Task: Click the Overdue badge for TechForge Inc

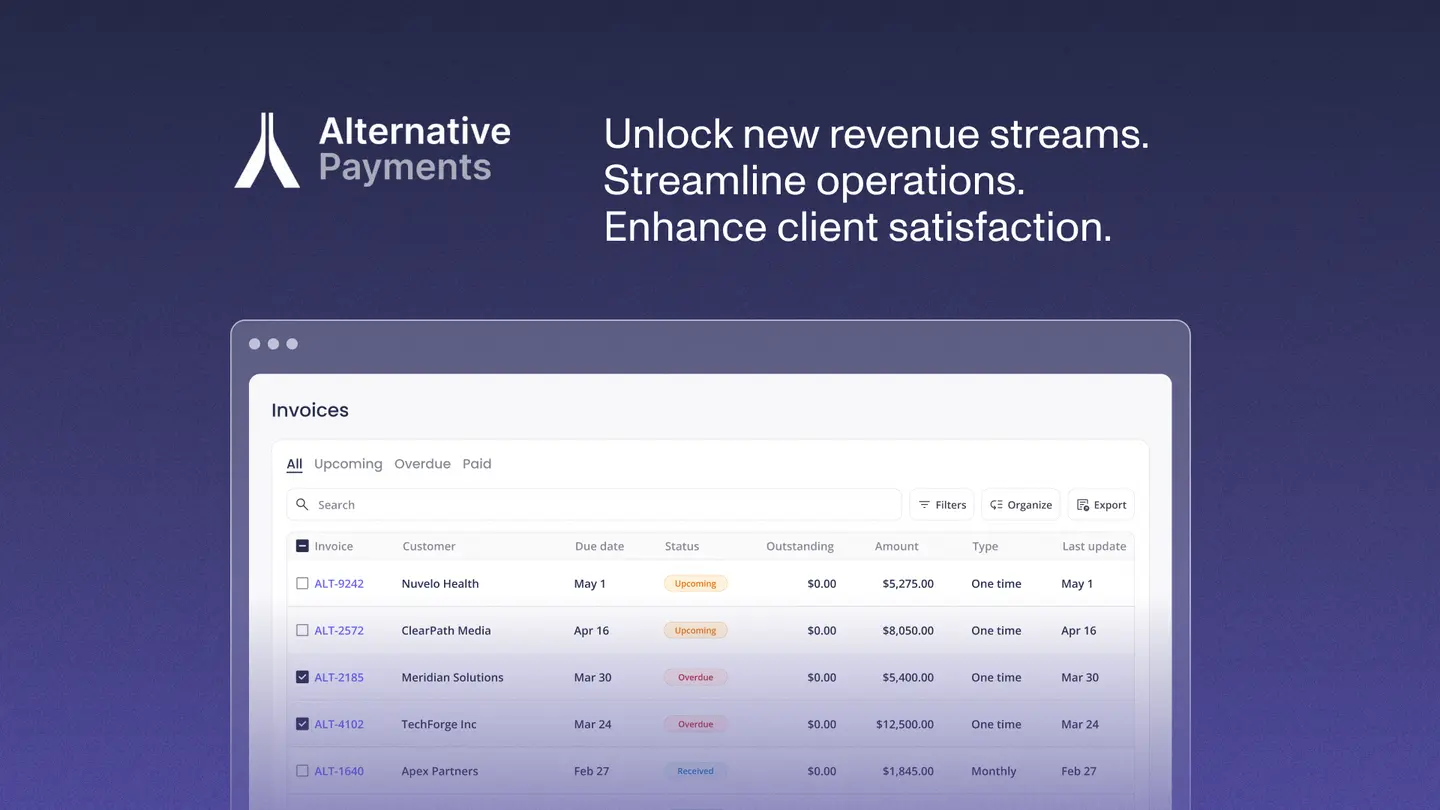Action: tap(695, 725)
